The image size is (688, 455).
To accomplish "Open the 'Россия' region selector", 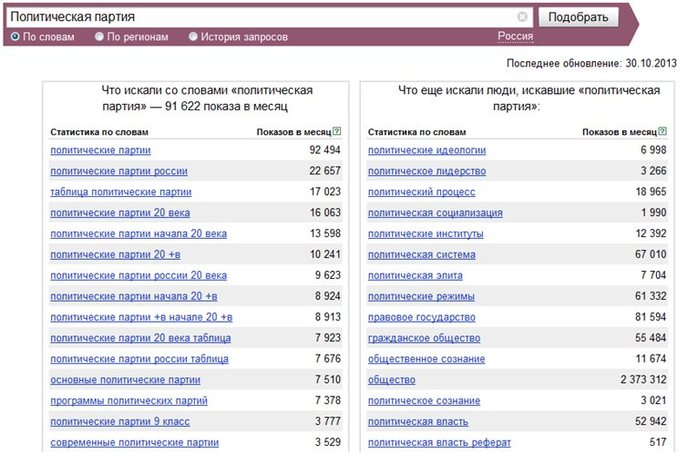I will [515, 36].
